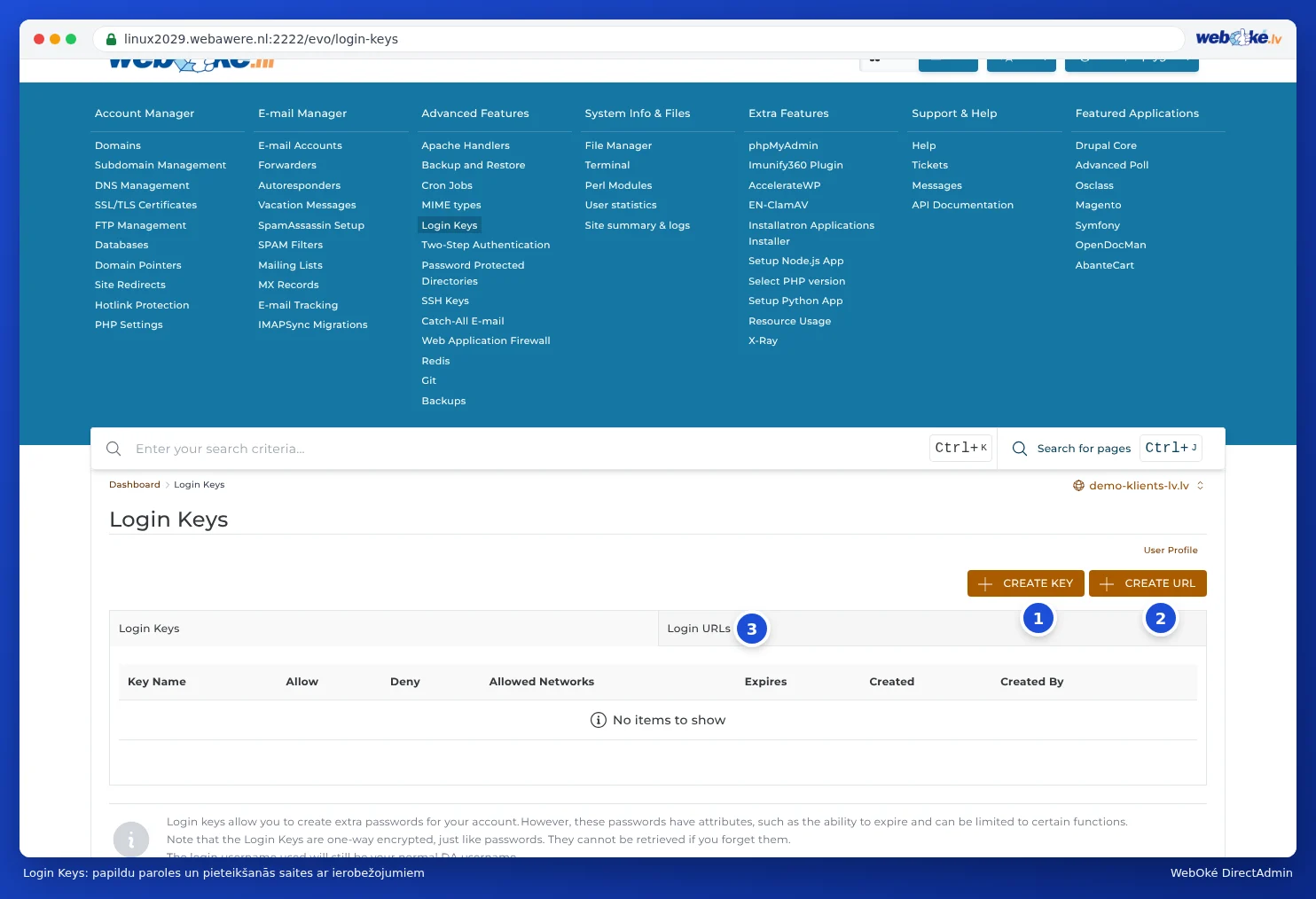The height and width of the screenshot is (899, 1316).
Task: Open Imunify360 Plugin
Action: (x=795, y=165)
